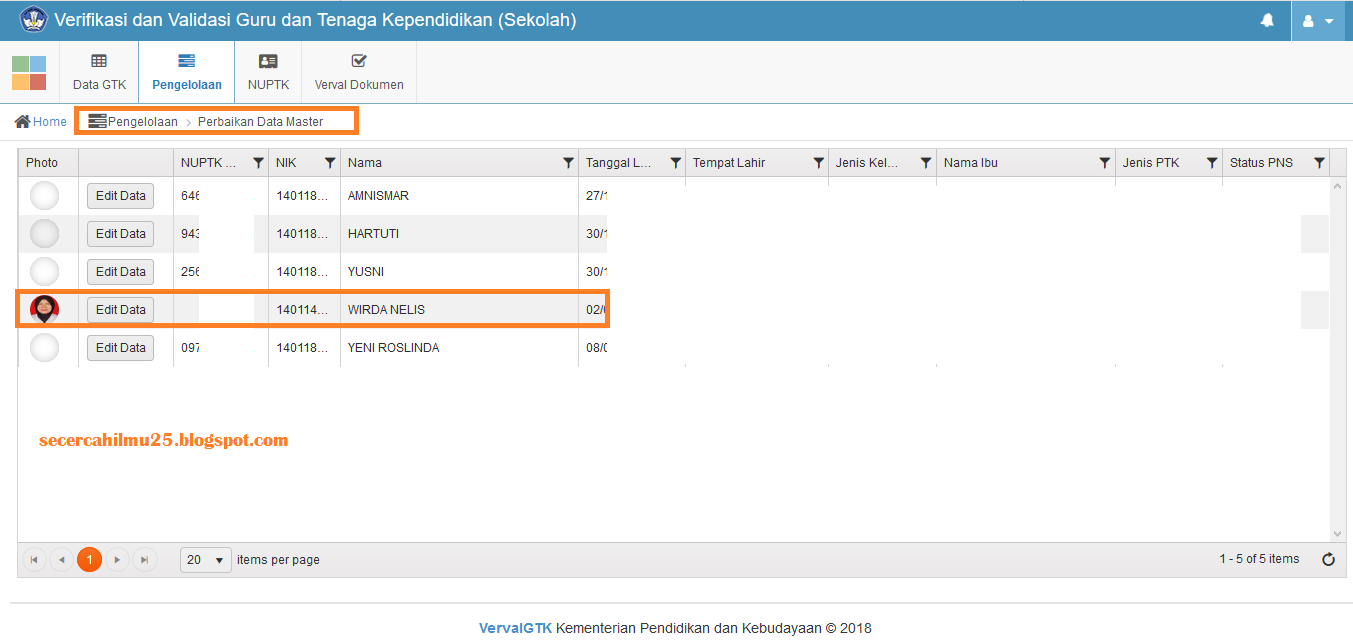
Task: Click WIRDA NELIS profile photo
Action: point(45,310)
